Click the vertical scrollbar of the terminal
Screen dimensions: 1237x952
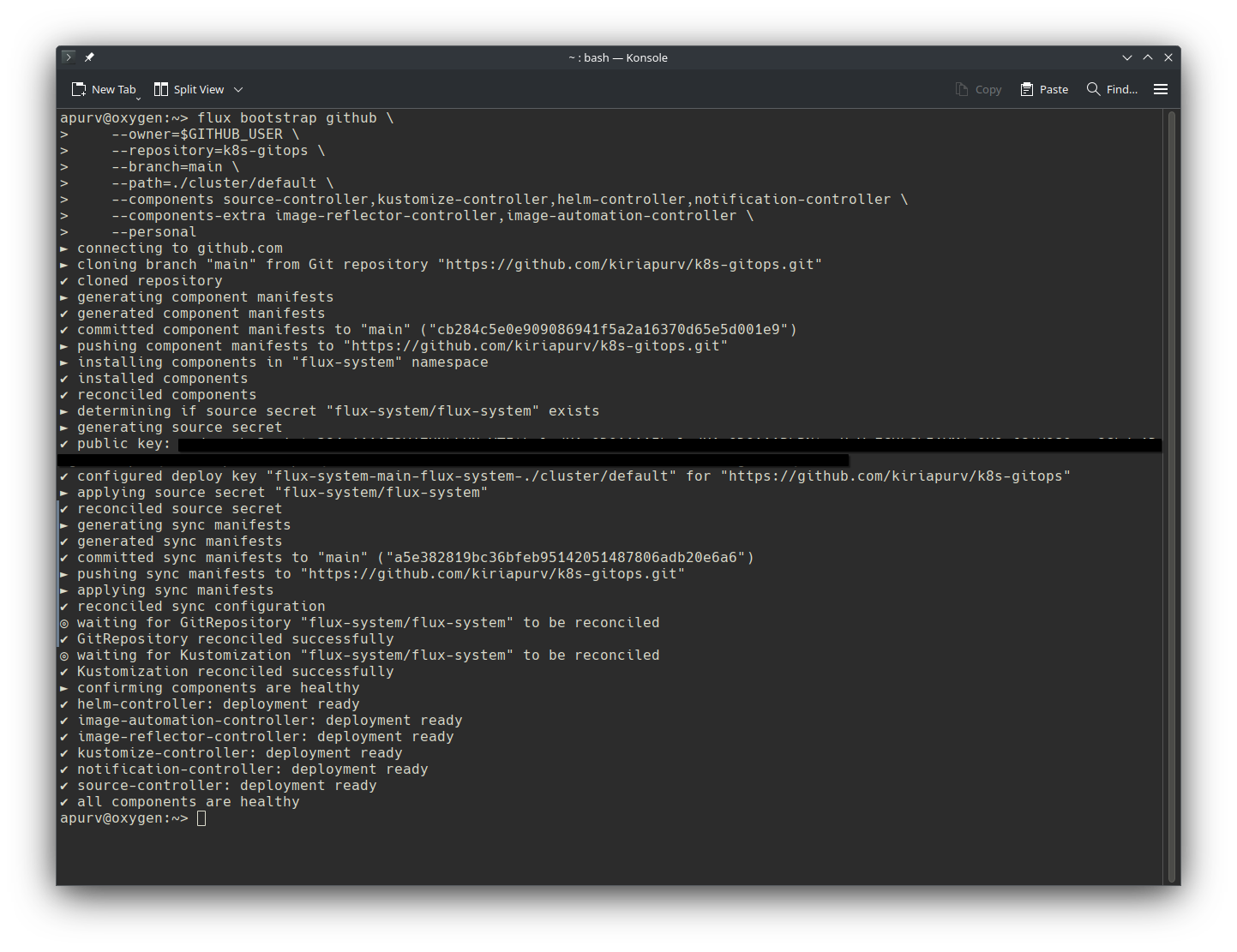[1172, 497]
